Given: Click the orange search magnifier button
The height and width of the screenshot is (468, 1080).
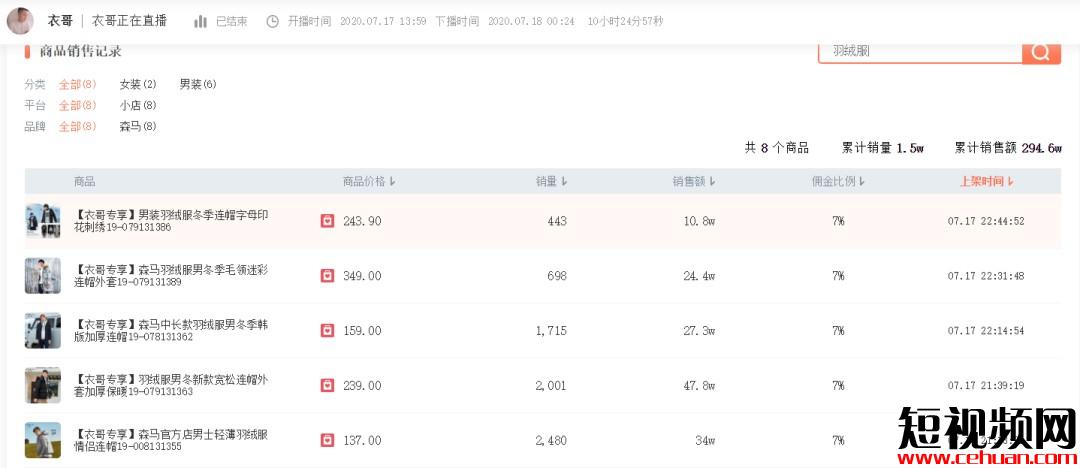Looking at the screenshot, I should (x=1041, y=52).
